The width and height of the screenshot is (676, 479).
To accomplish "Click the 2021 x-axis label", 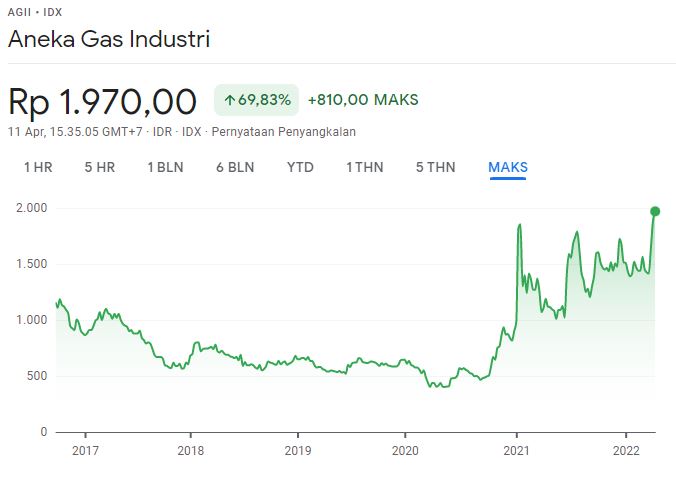I will pyautogui.click(x=516, y=451).
